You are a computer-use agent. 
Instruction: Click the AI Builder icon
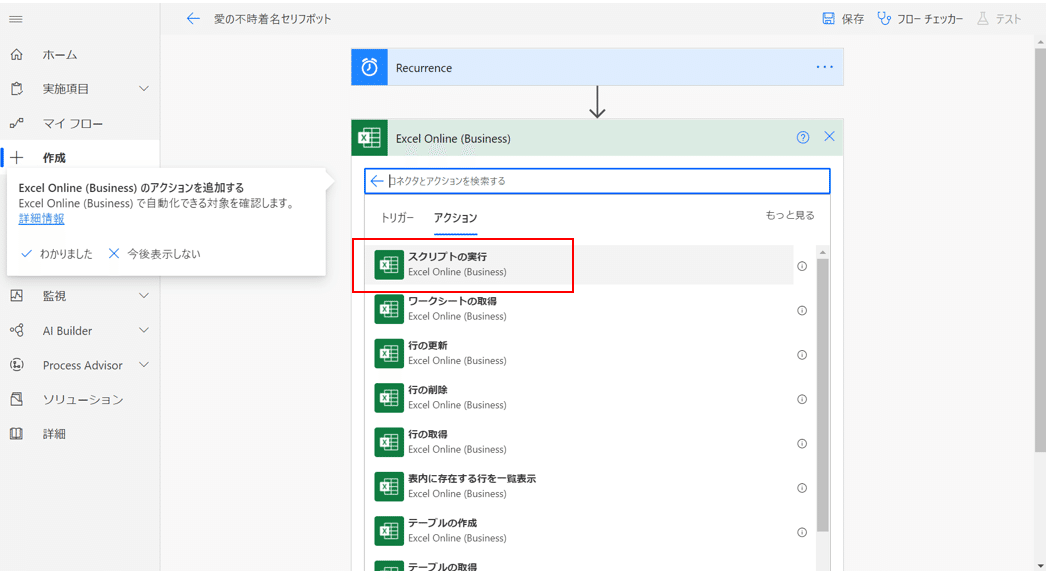tap(17, 330)
